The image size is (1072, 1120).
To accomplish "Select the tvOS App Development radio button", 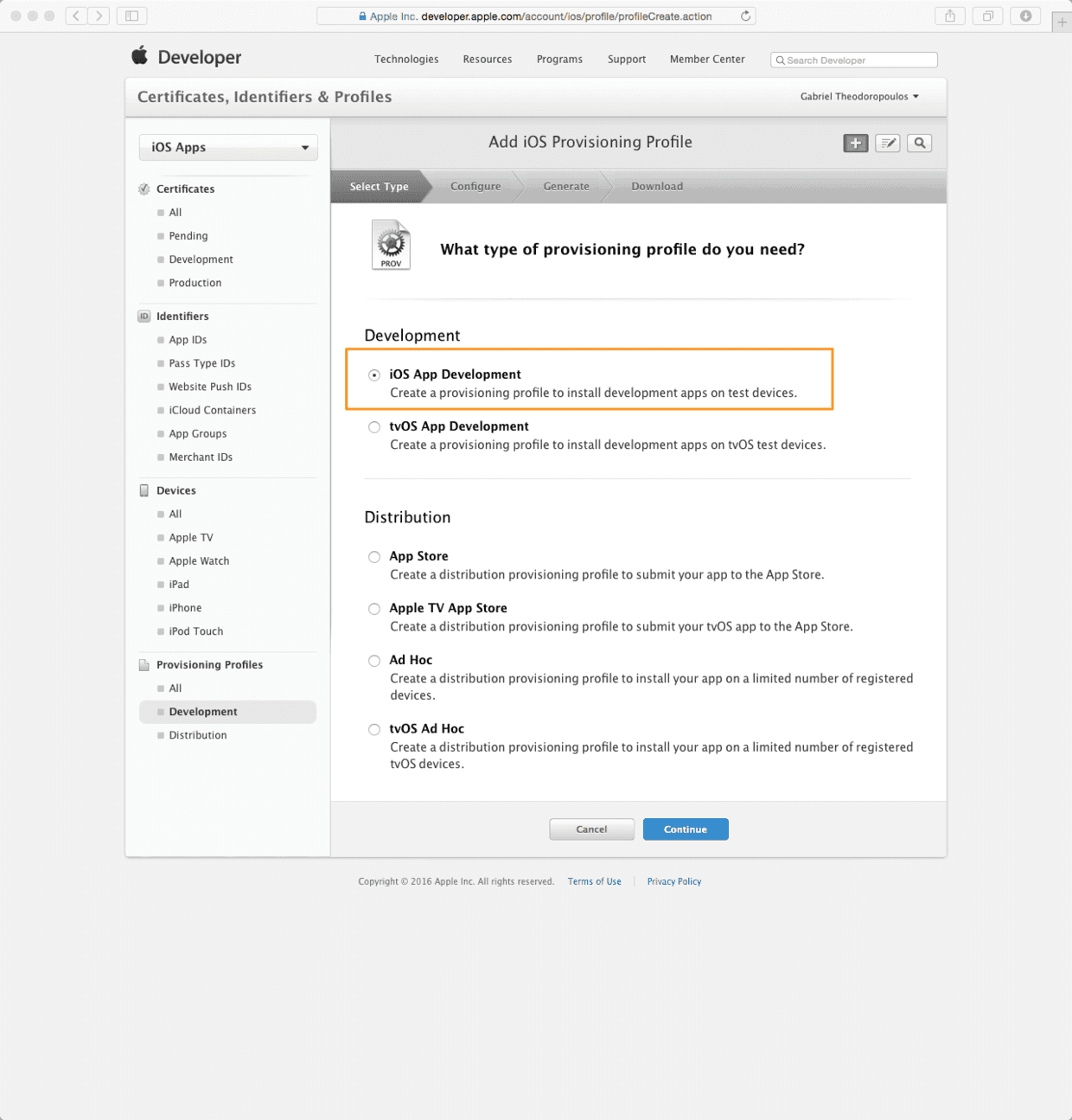I will [374, 427].
